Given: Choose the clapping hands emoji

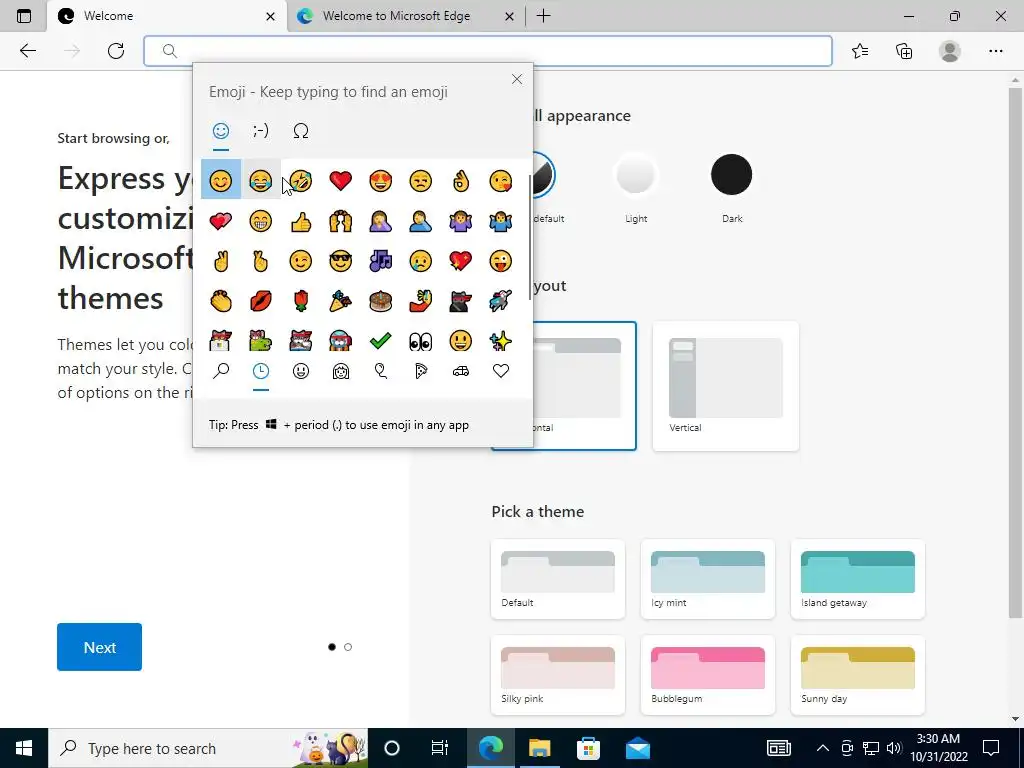Looking at the screenshot, I should pyautogui.click(x=221, y=301).
